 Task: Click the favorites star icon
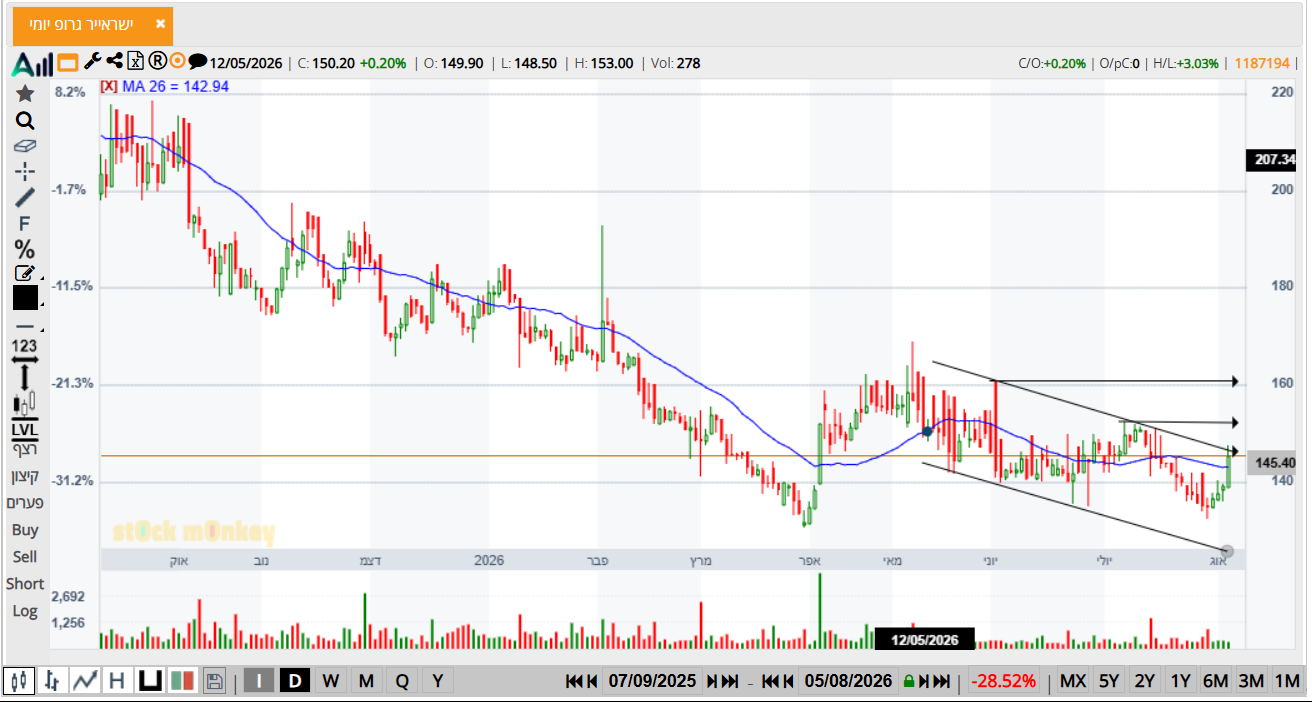click(25, 93)
